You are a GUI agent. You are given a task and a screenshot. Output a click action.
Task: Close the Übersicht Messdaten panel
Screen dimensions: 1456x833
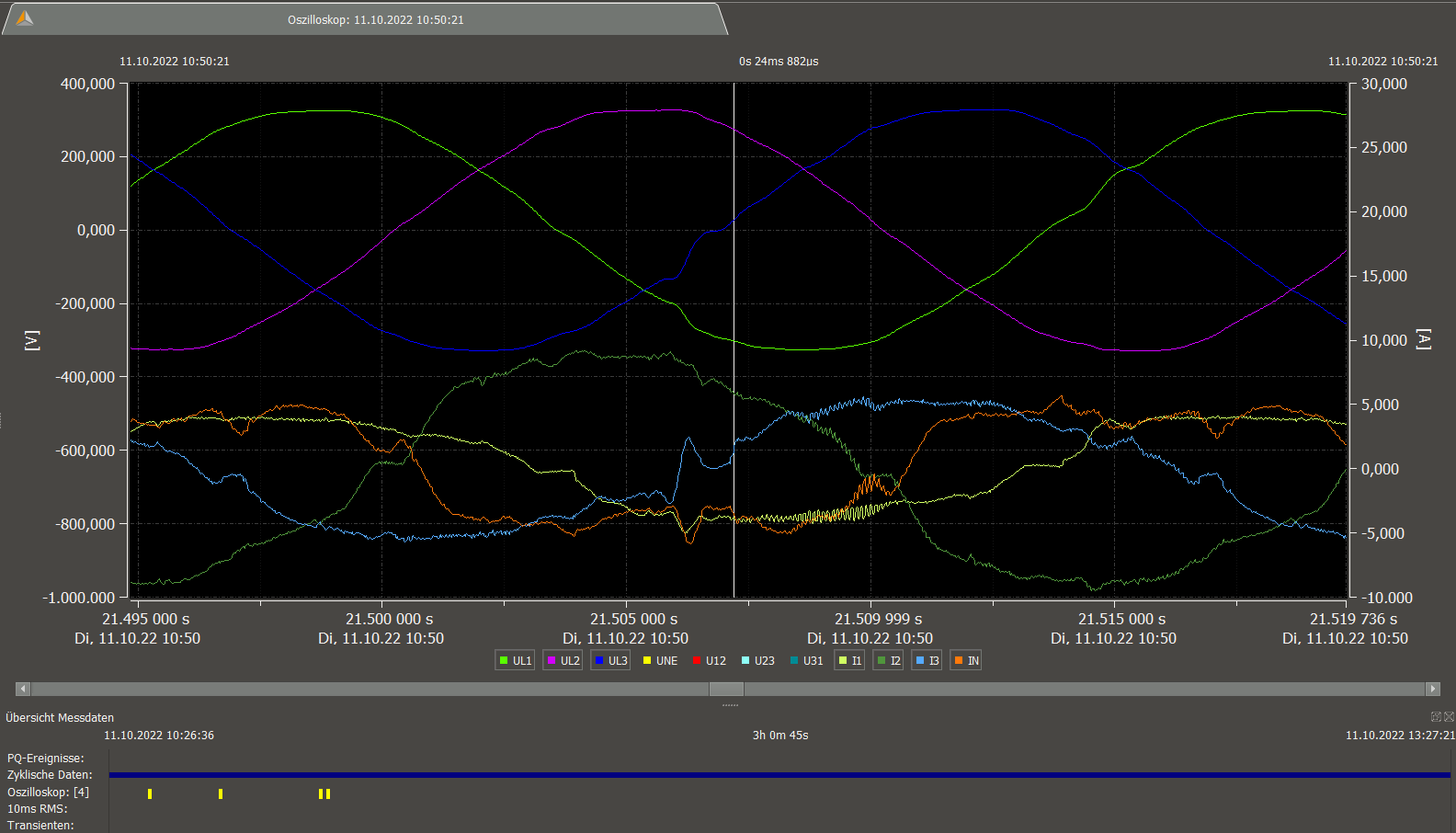tap(1449, 717)
